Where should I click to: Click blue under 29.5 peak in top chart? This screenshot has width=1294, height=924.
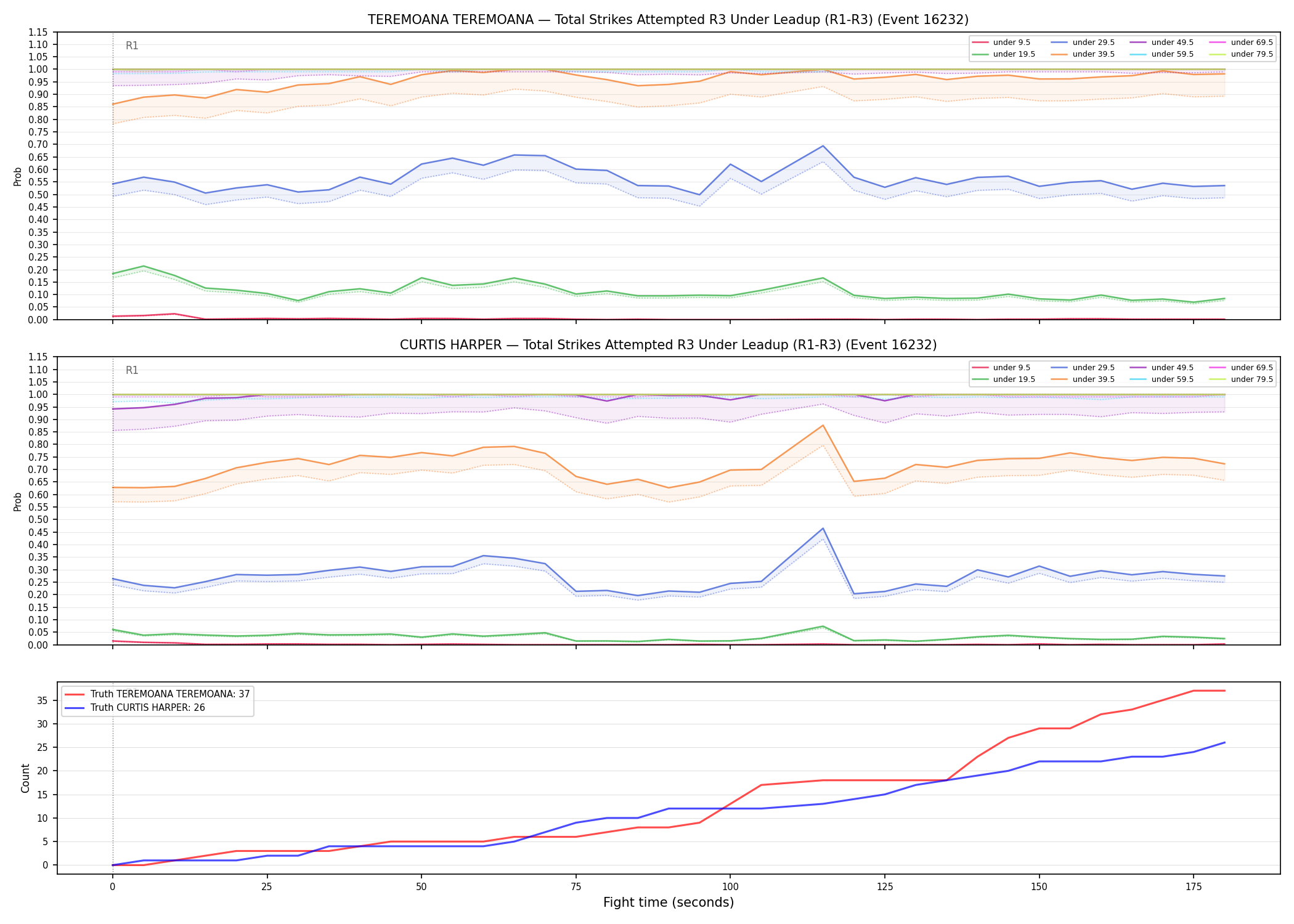click(823, 146)
